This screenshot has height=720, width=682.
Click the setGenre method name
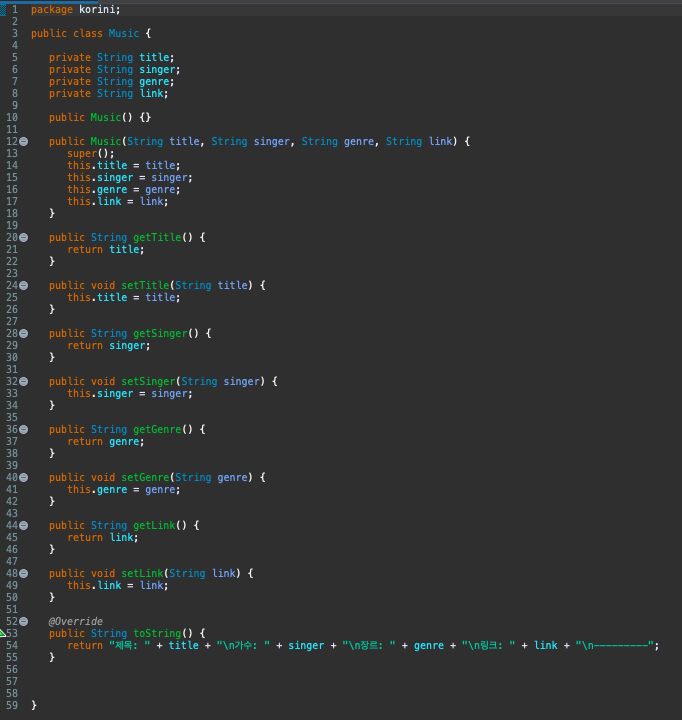tap(145, 478)
